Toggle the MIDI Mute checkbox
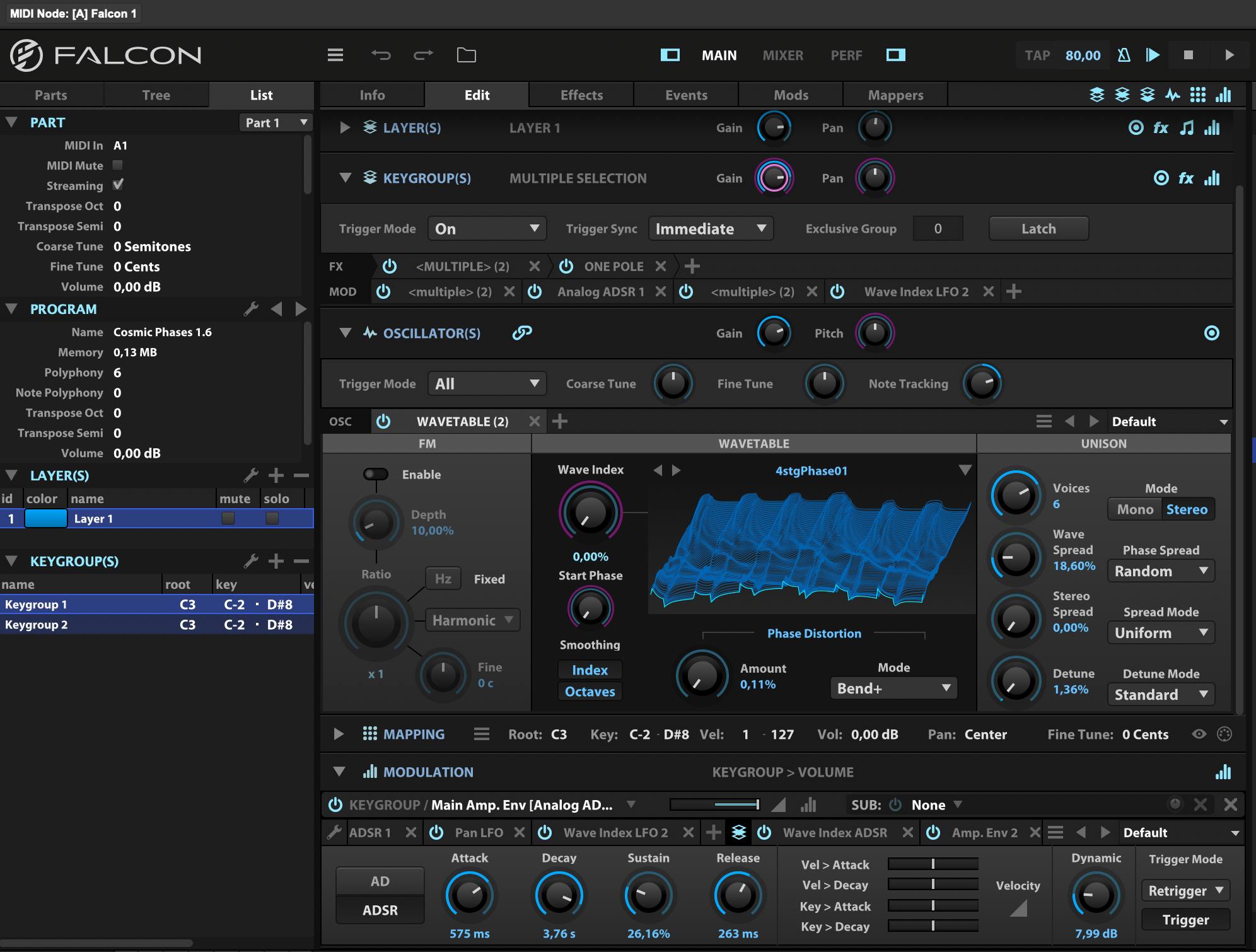Viewport: 1256px width, 952px height. click(x=117, y=165)
